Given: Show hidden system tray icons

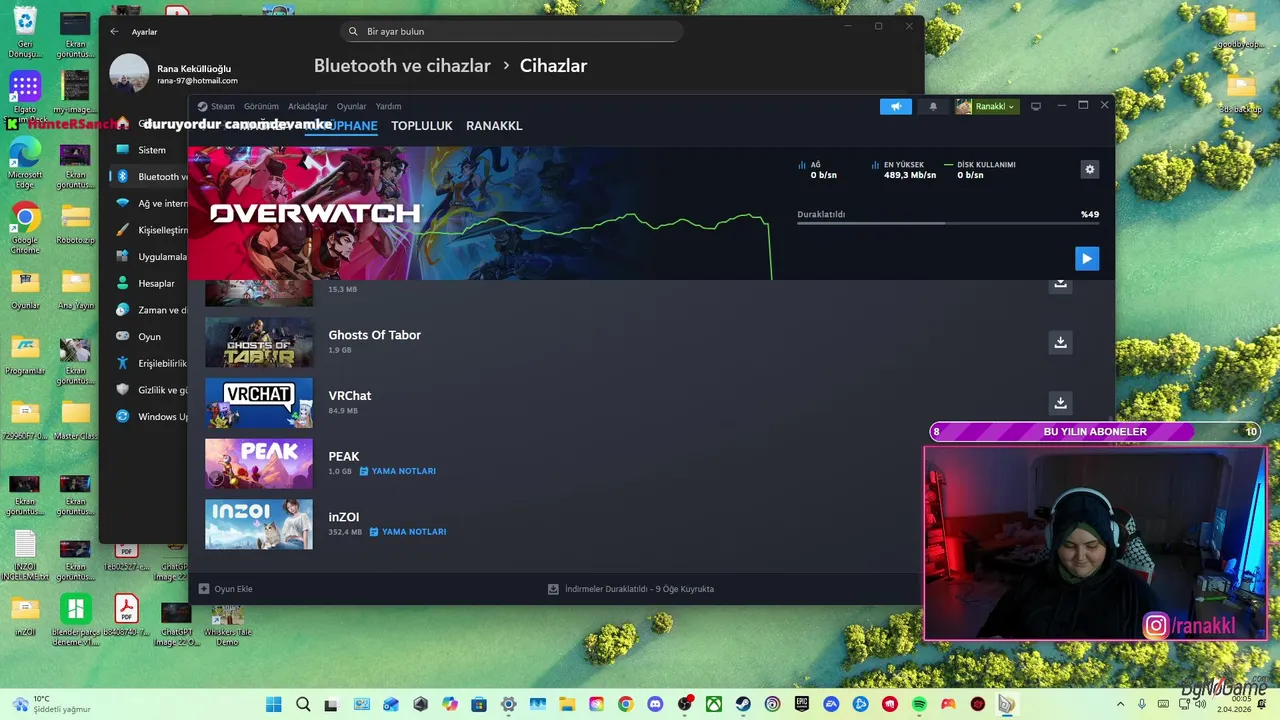Looking at the screenshot, I should [x=1120, y=704].
